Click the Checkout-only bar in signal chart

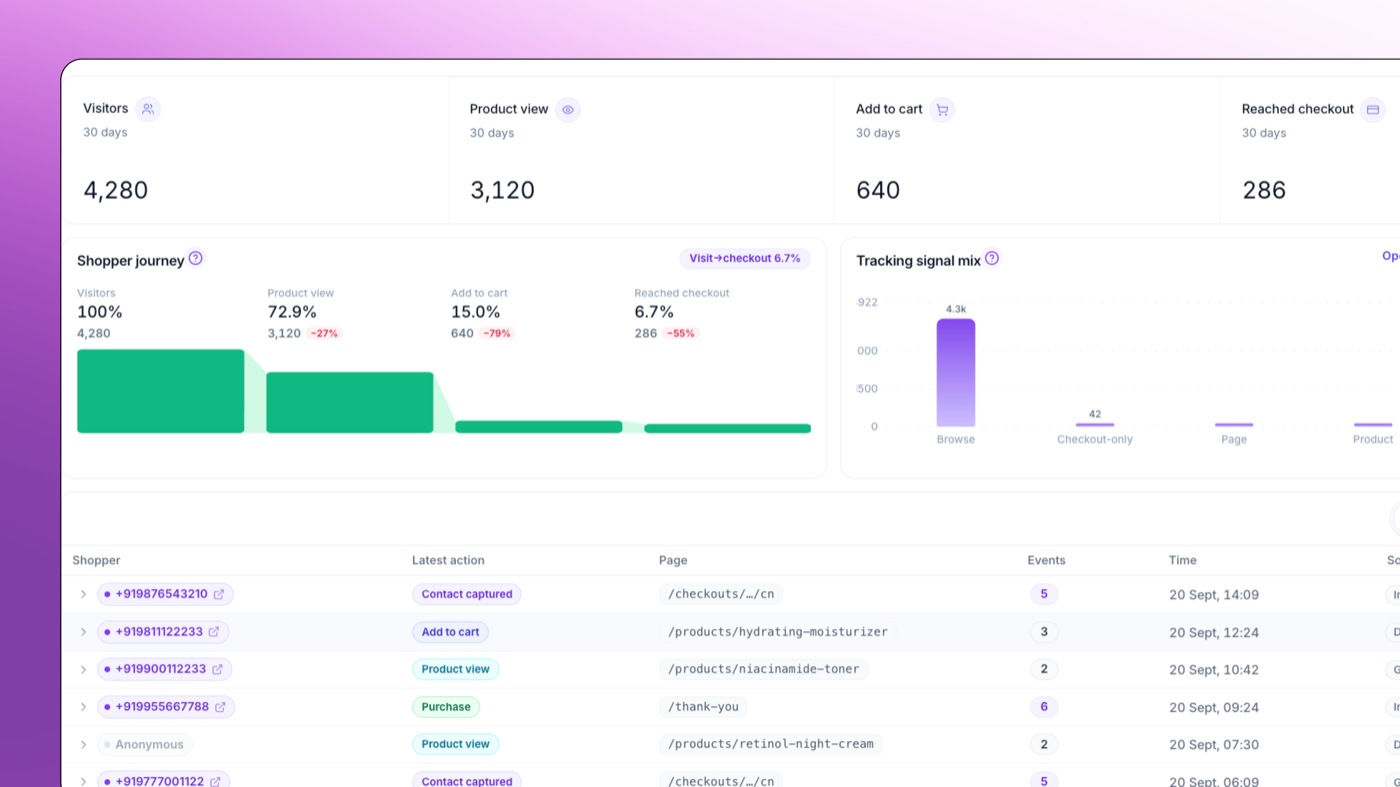1095,425
